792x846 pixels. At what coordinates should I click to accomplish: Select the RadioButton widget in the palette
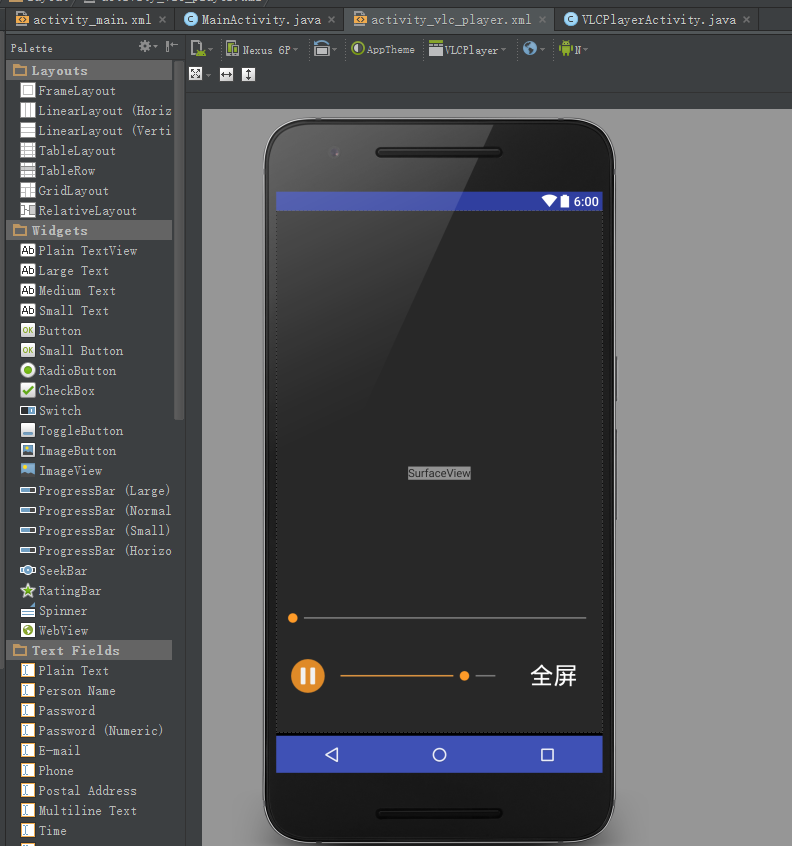[x=77, y=370]
